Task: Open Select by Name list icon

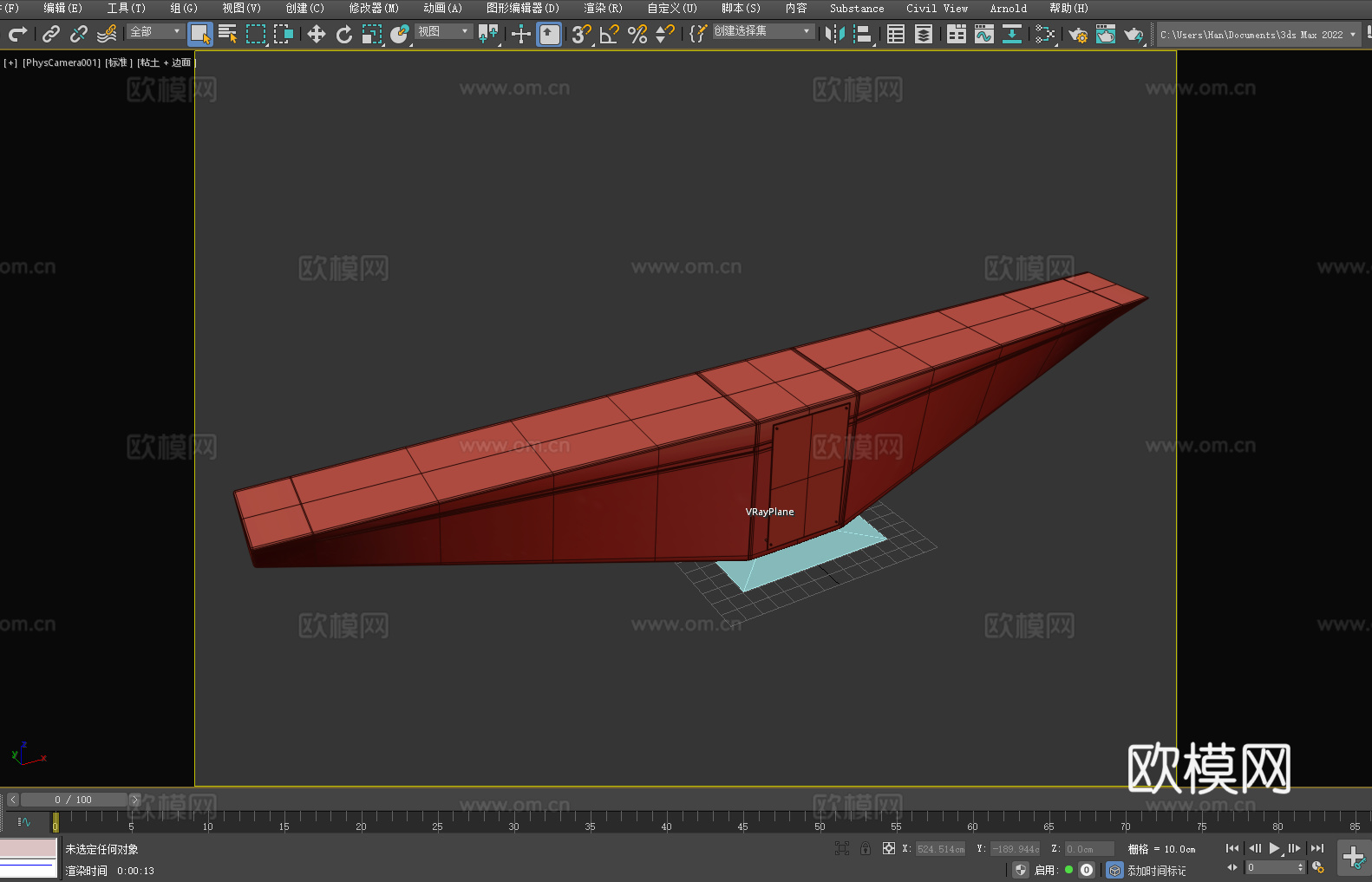Action: [x=228, y=34]
